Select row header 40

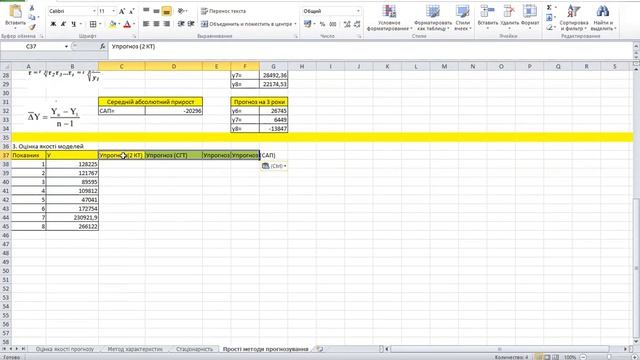[6, 182]
